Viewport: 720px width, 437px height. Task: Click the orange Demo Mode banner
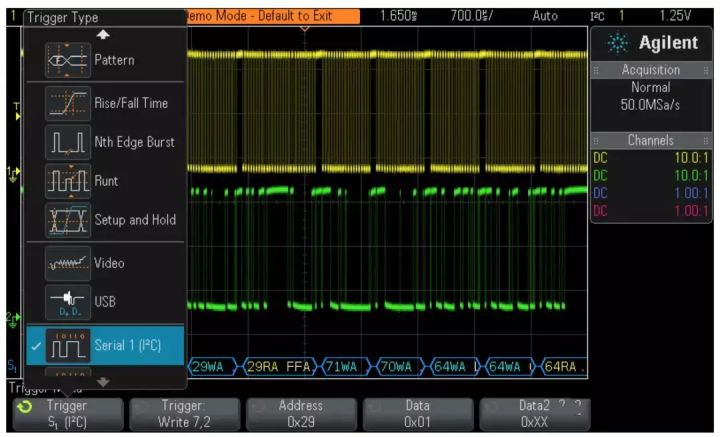272,17
